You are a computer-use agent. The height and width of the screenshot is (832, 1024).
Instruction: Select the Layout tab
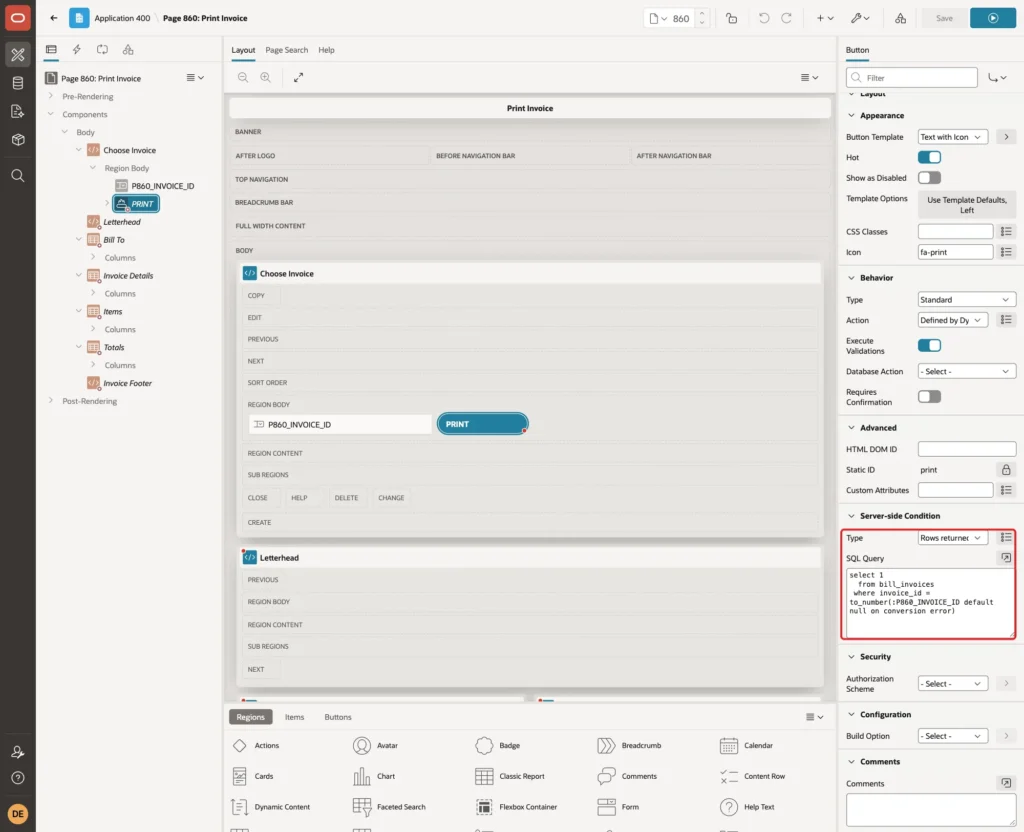click(243, 50)
